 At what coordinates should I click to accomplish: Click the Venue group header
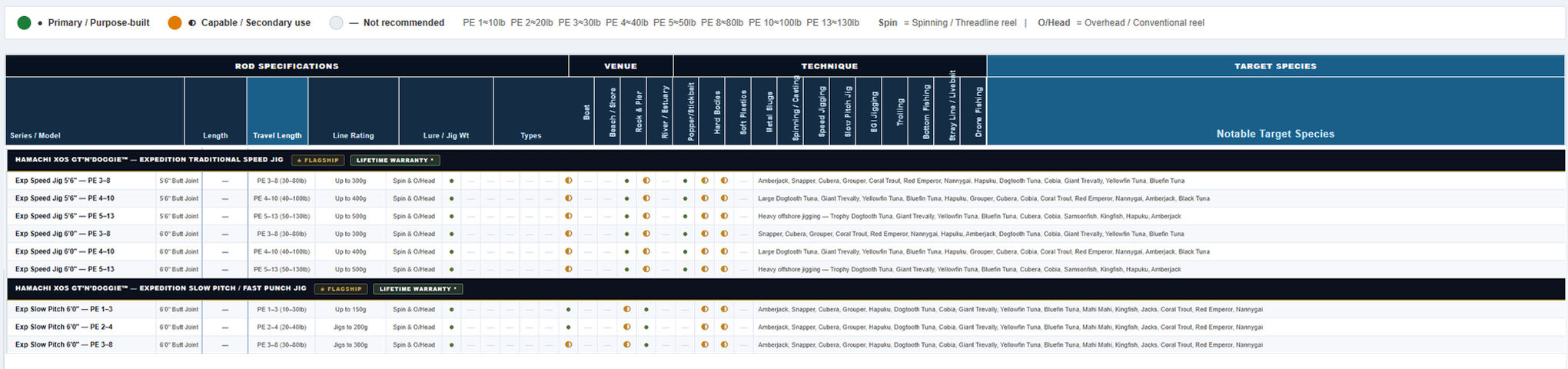tap(621, 66)
